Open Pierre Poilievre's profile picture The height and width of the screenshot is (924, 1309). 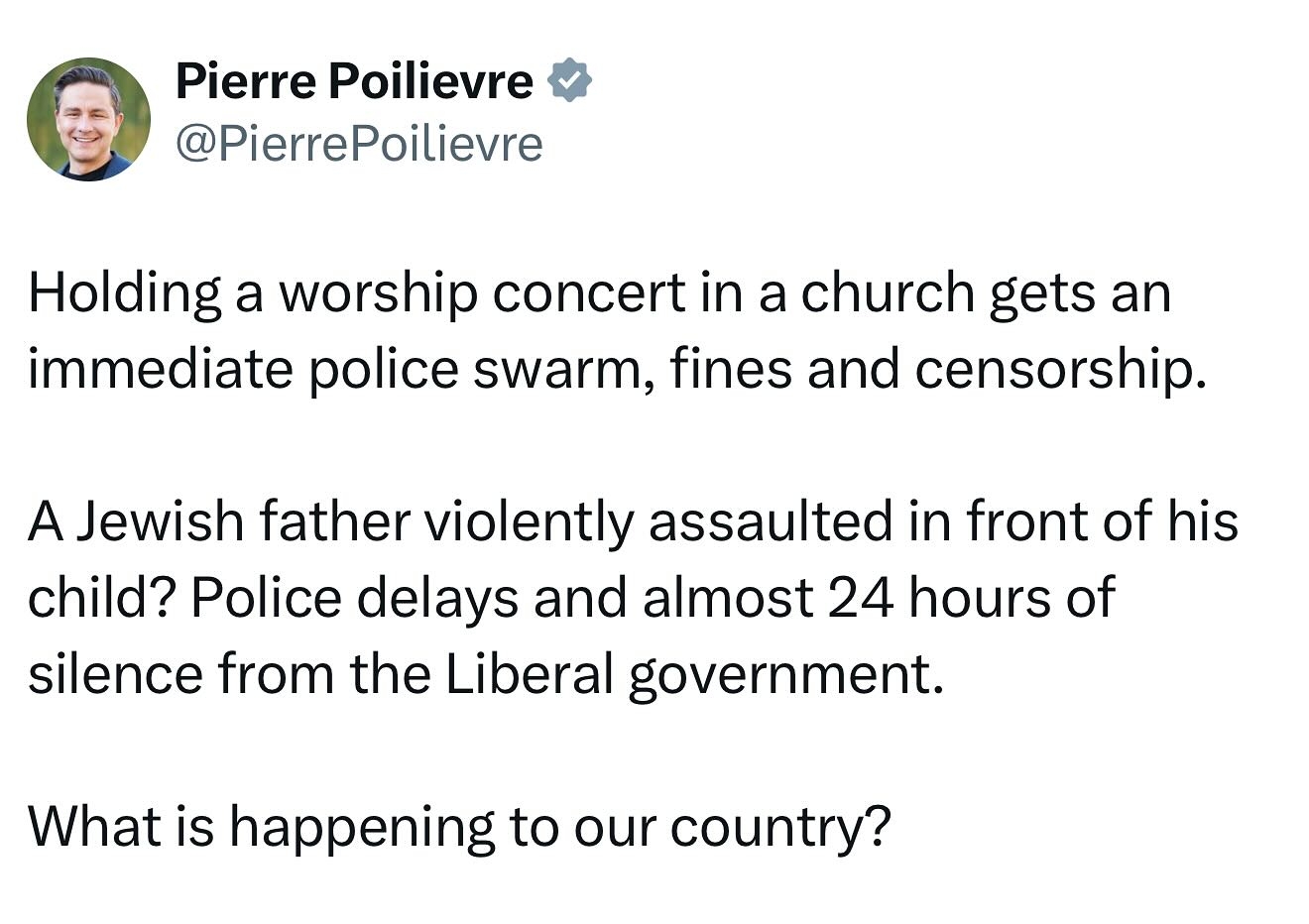tap(88, 119)
